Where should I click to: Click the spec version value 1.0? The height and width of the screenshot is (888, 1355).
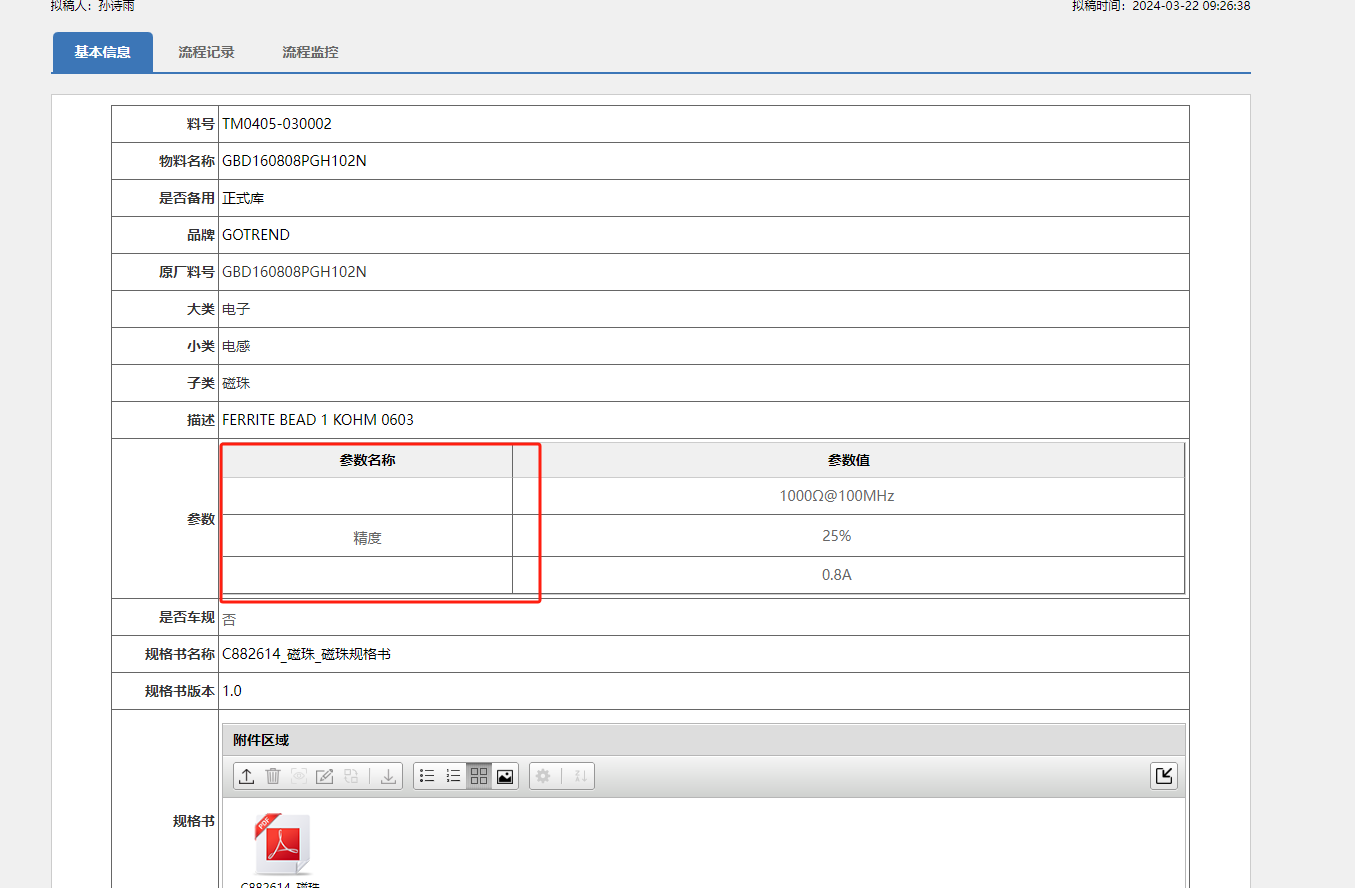click(232, 691)
